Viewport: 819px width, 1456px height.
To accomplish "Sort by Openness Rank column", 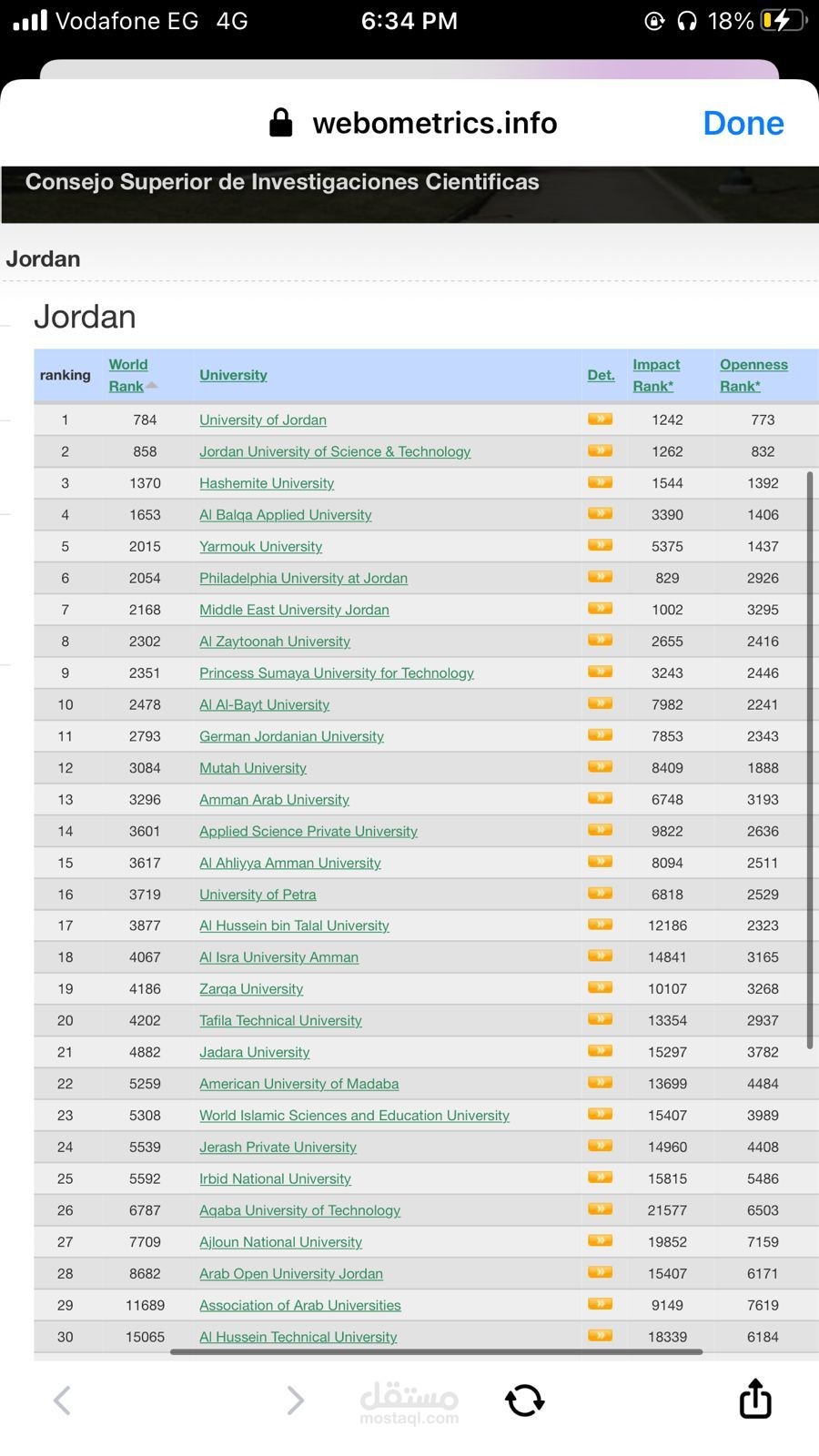I will 753,375.
